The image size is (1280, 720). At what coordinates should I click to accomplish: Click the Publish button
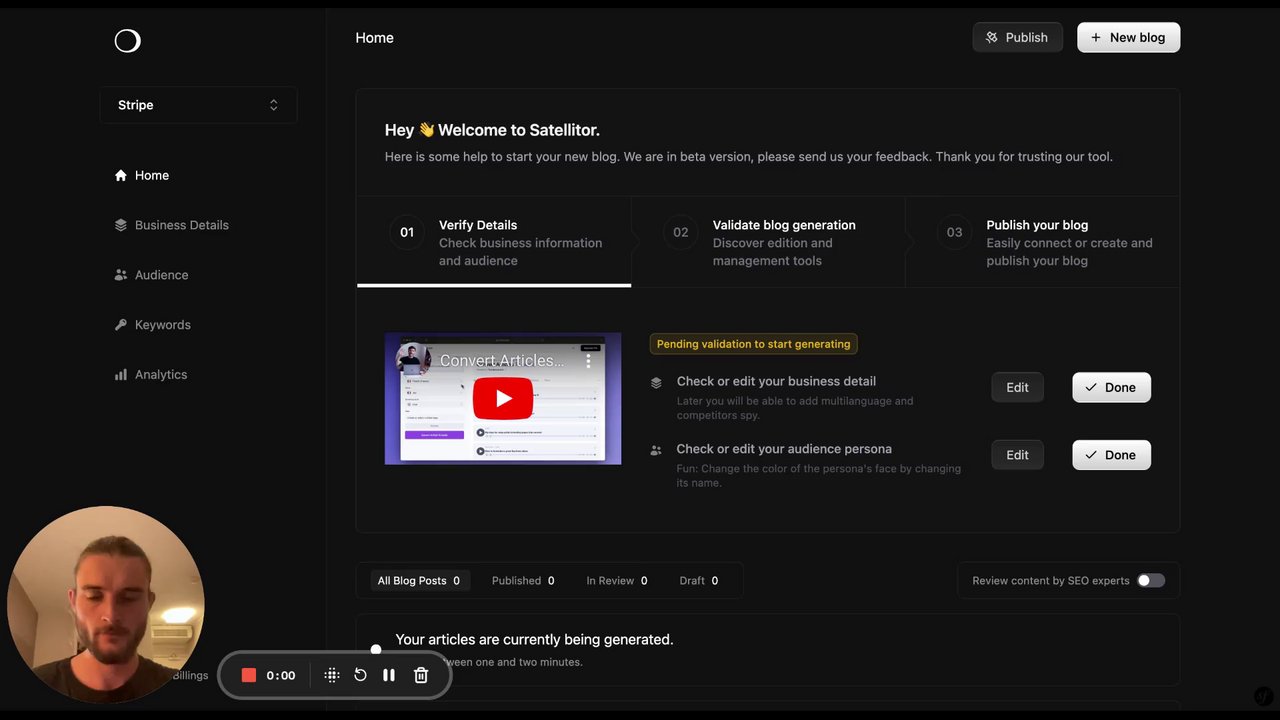tap(1017, 38)
